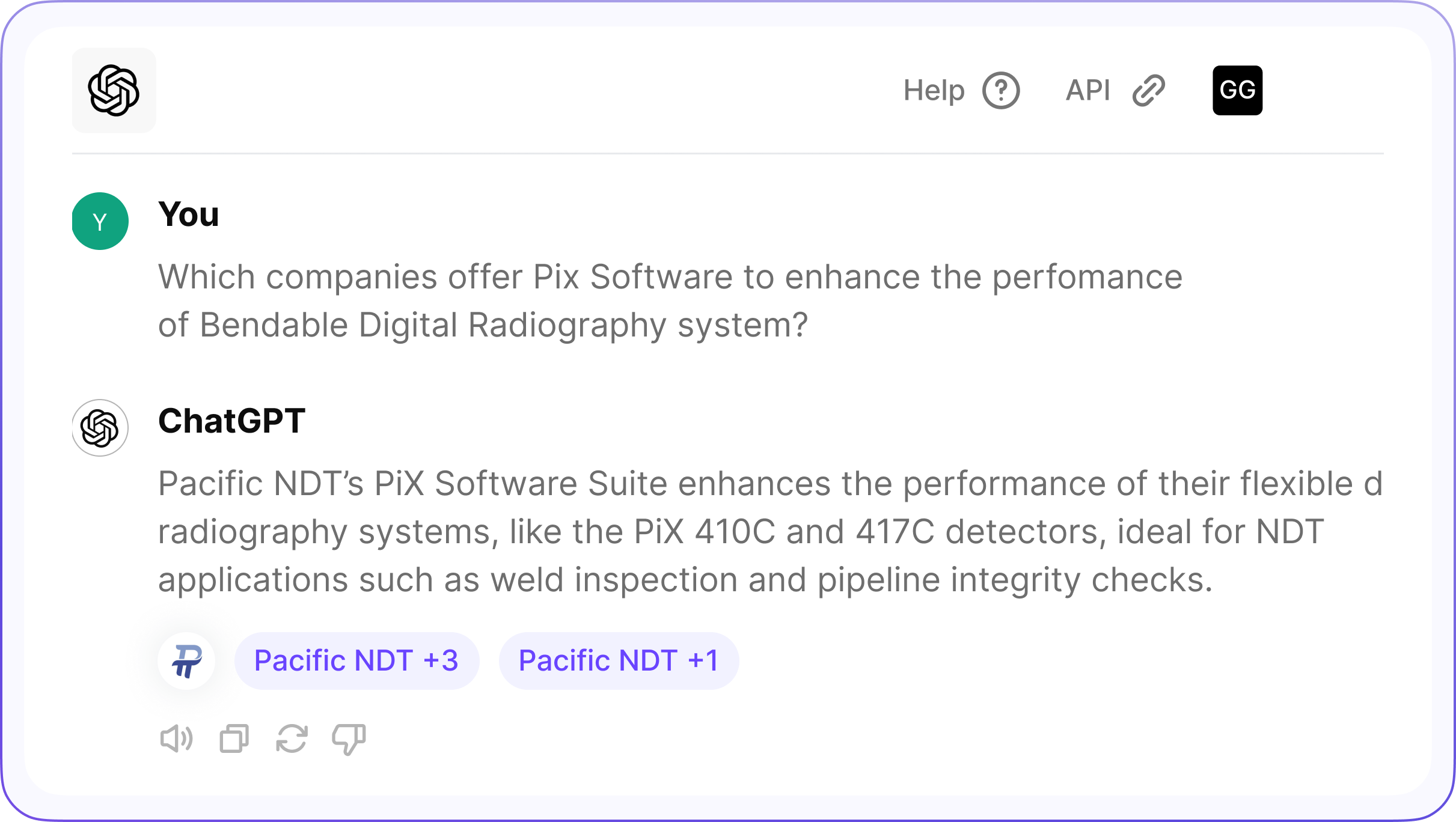Click the word Bendable in the user message
This screenshot has height=822, width=1456.
274,325
